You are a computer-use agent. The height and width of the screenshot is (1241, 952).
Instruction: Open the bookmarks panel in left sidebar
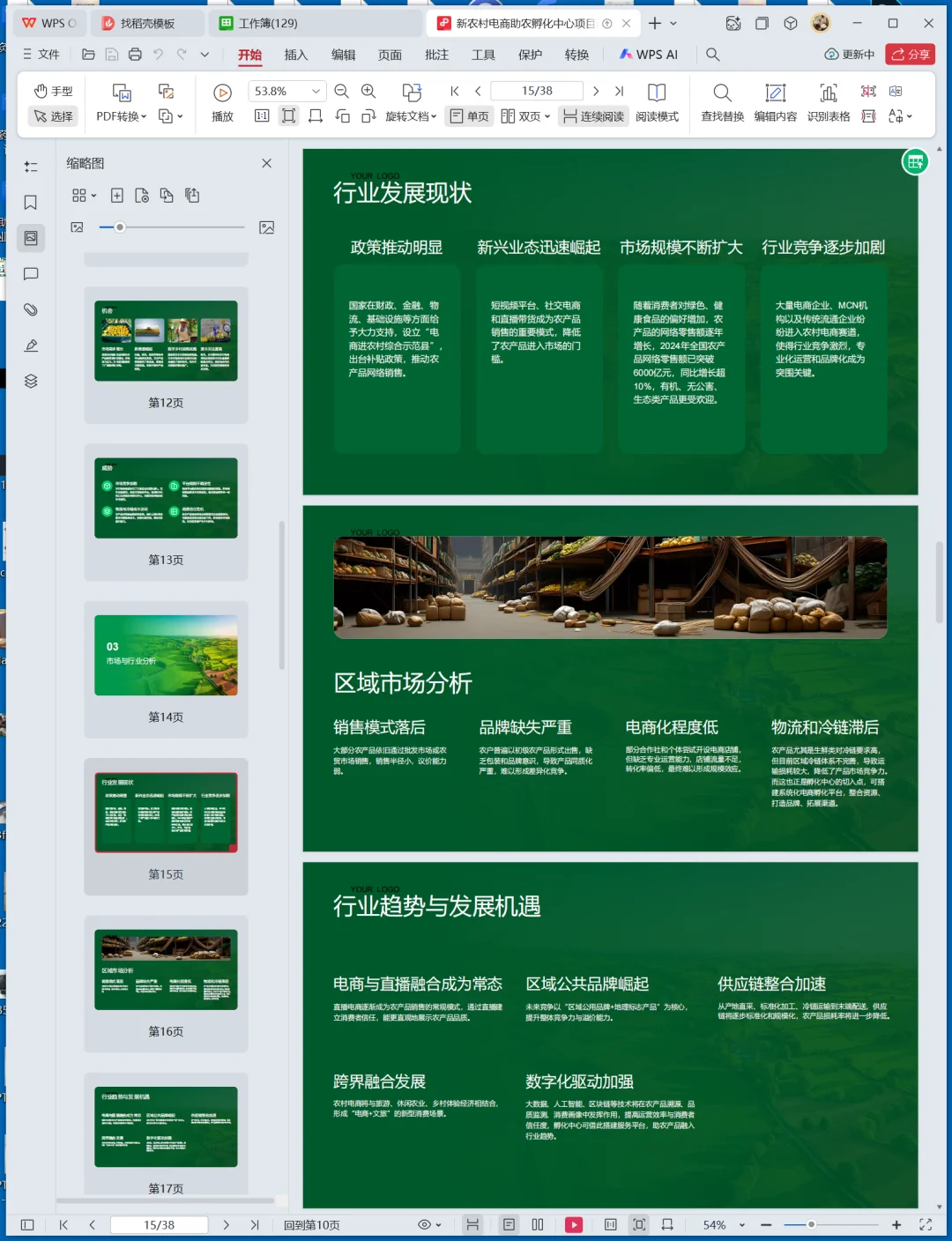point(31,202)
